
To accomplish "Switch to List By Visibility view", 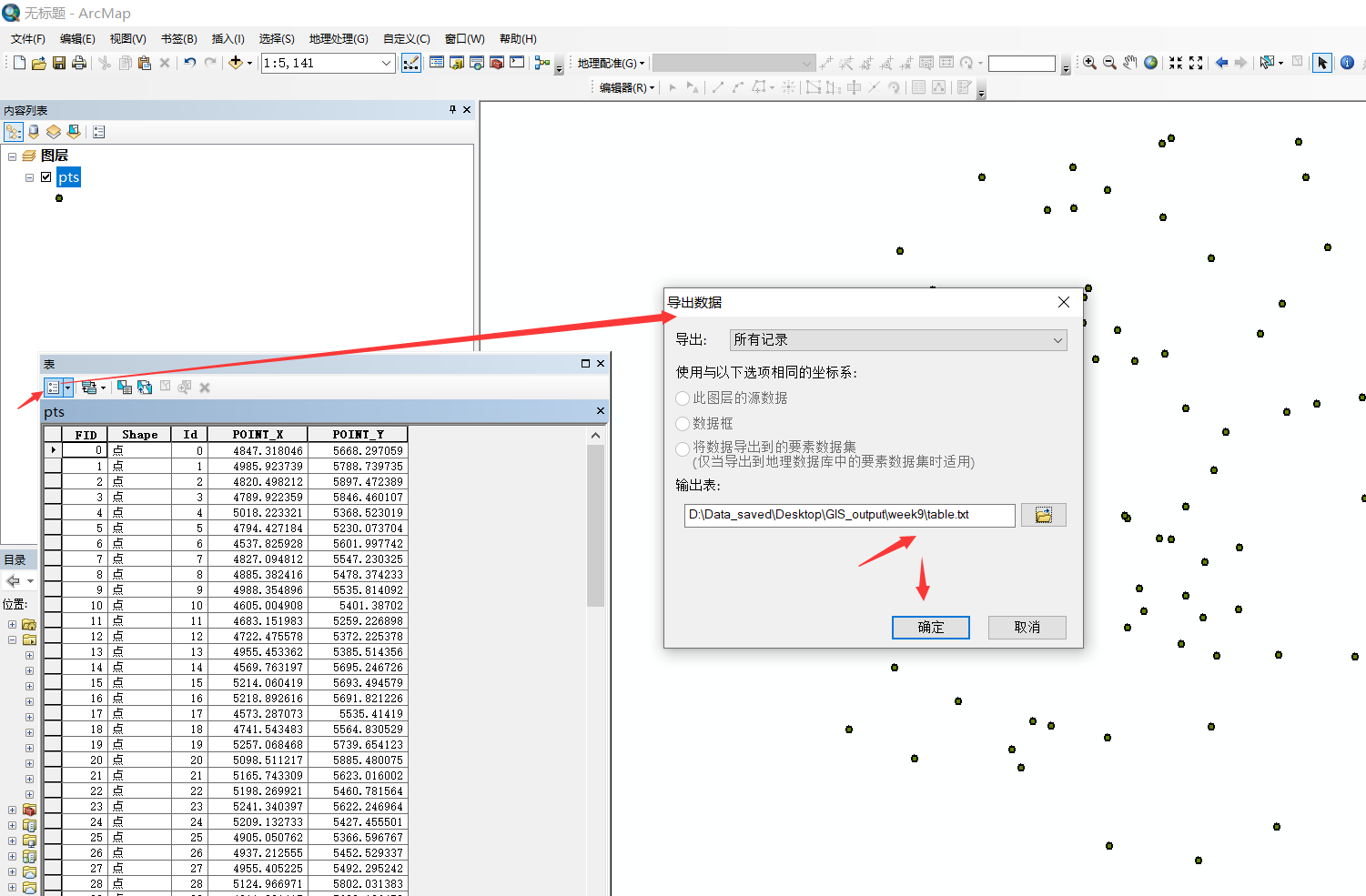I will pos(54,132).
